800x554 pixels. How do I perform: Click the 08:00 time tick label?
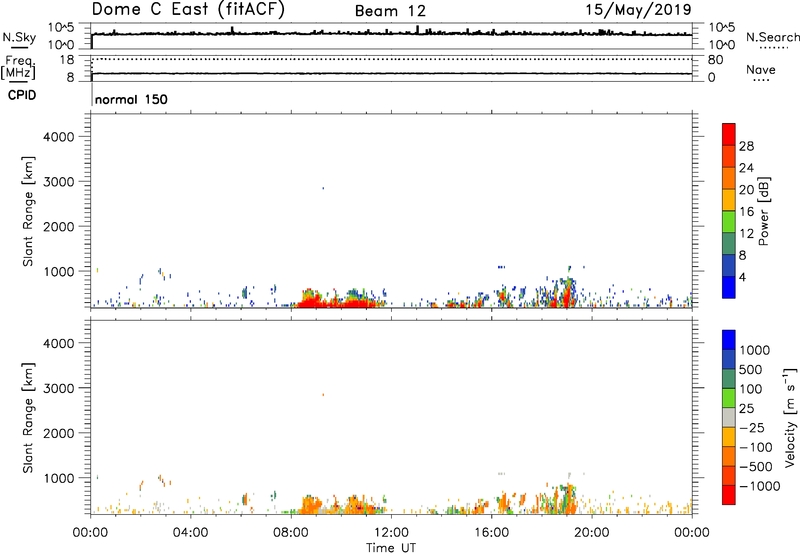pyautogui.click(x=291, y=533)
